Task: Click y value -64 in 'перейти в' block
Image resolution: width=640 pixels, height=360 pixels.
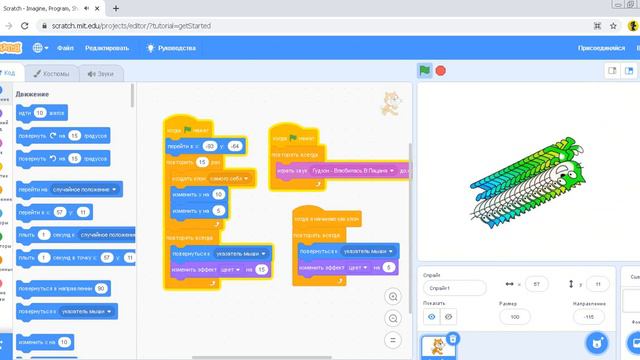Action: click(x=235, y=146)
